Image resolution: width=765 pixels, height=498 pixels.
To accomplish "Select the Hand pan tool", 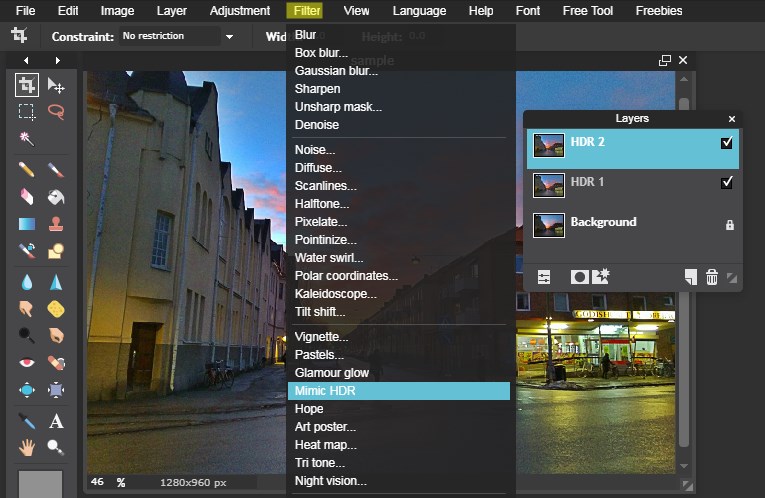I will point(27,447).
